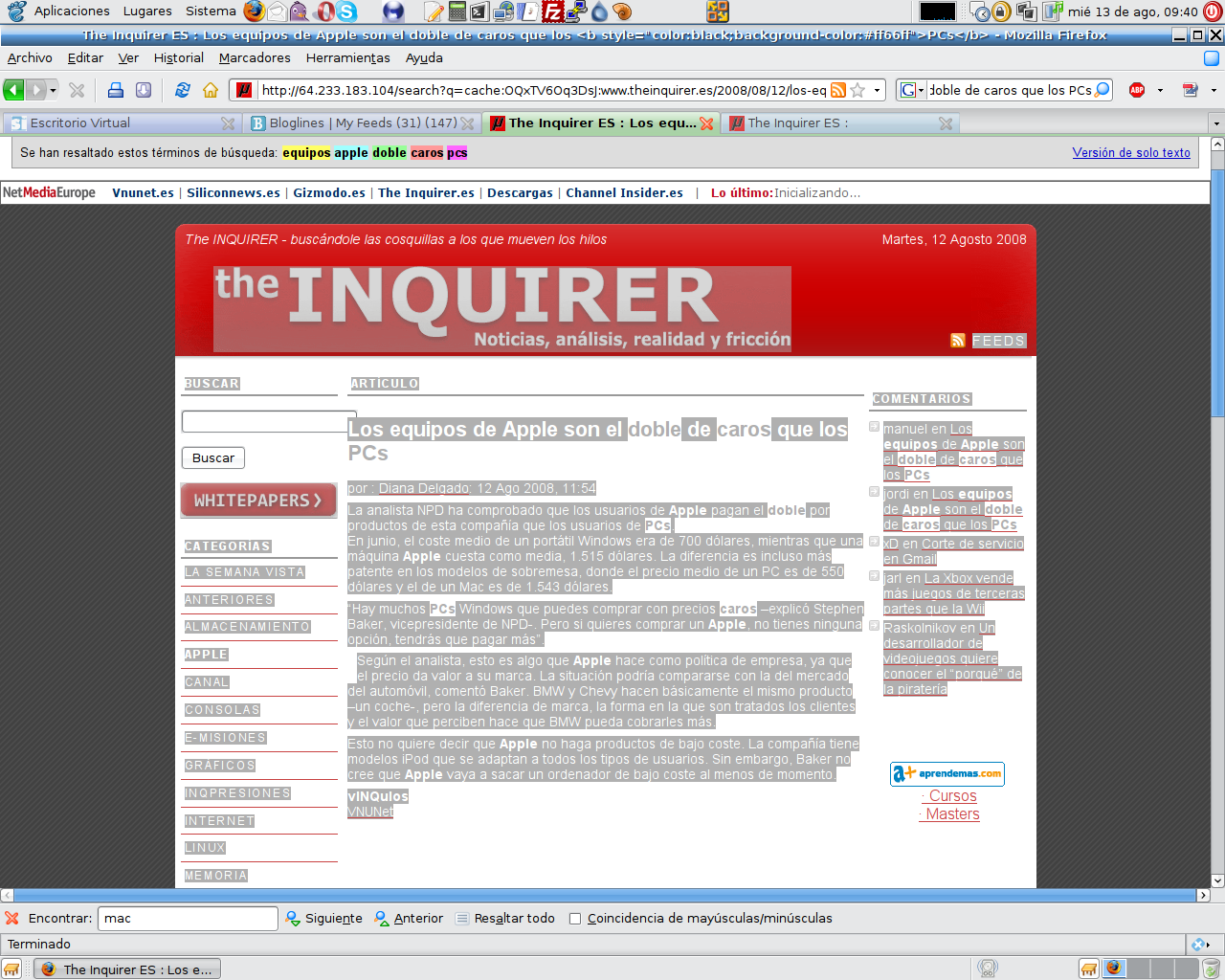The width and height of the screenshot is (1225, 980).
Task: Click the orange FEEDS icon in the Inquirer header
Action: pos(958,341)
